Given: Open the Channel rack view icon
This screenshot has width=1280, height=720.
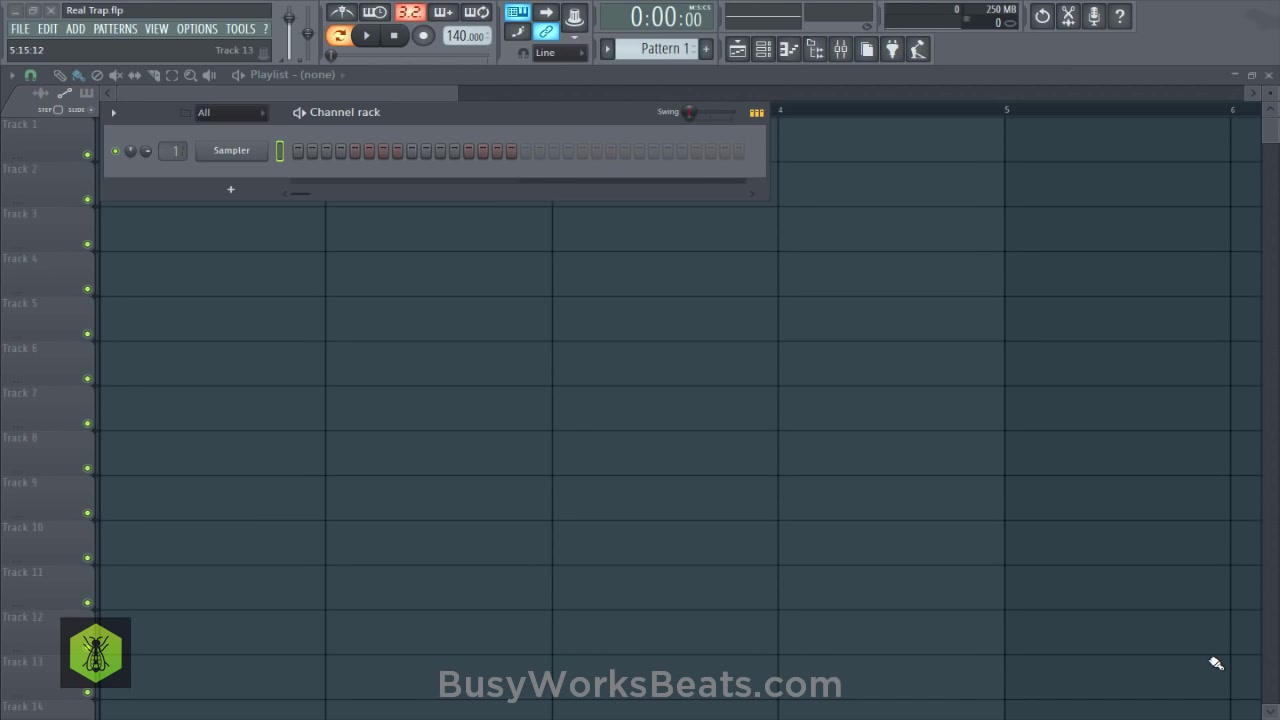Looking at the screenshot, I should coord(763,49).
